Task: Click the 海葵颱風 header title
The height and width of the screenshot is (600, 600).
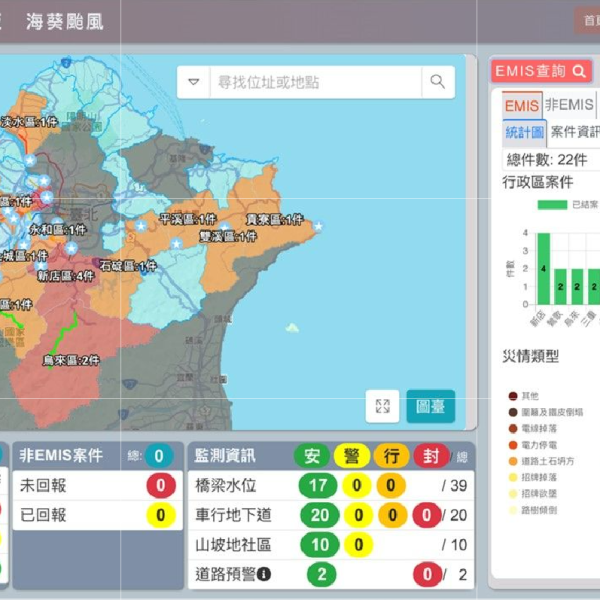Action: coord(65,21)
